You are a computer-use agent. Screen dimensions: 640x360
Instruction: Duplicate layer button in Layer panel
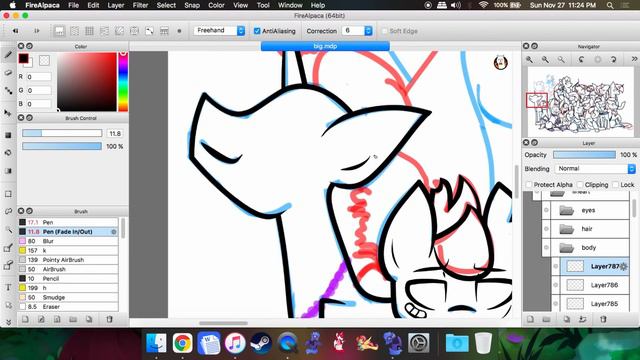coord(567,319)
